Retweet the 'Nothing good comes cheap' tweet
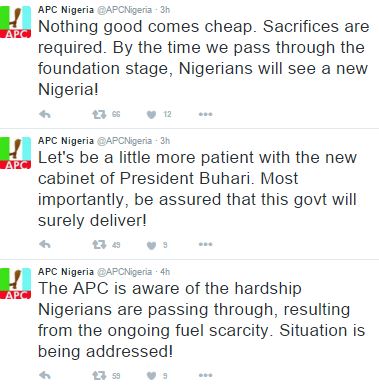The height and width of the screenshot is (386, 379). (99, 115)
